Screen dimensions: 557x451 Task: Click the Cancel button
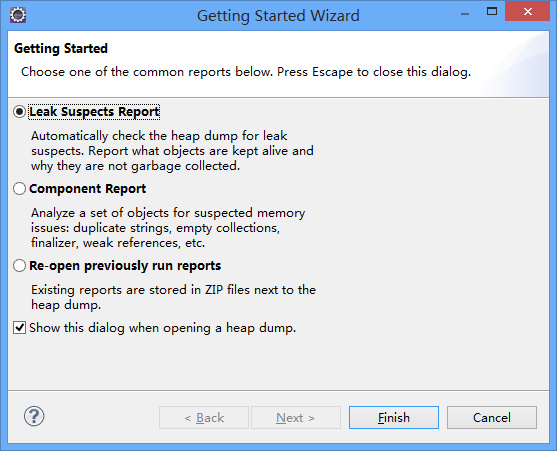(492, 418)
